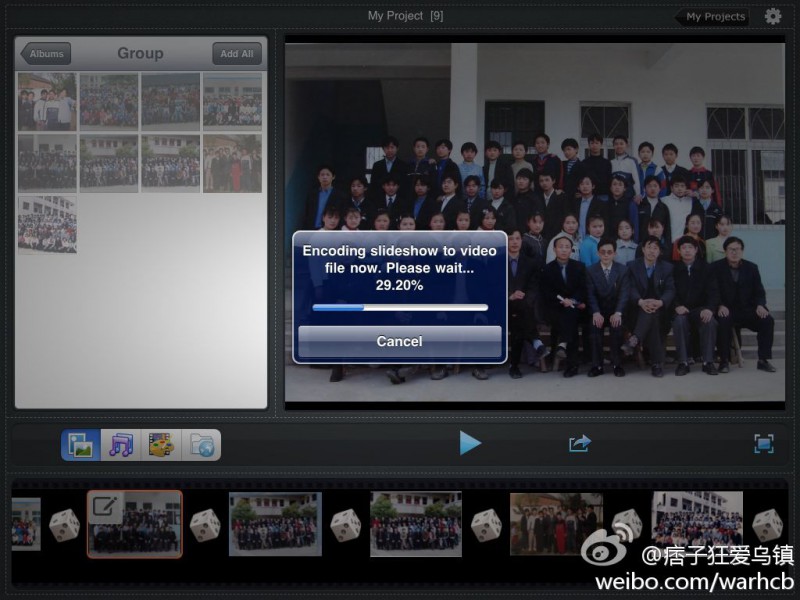Go back to Albums
The height and width of the screenshot is (600, 800).
tap(45, 54)
